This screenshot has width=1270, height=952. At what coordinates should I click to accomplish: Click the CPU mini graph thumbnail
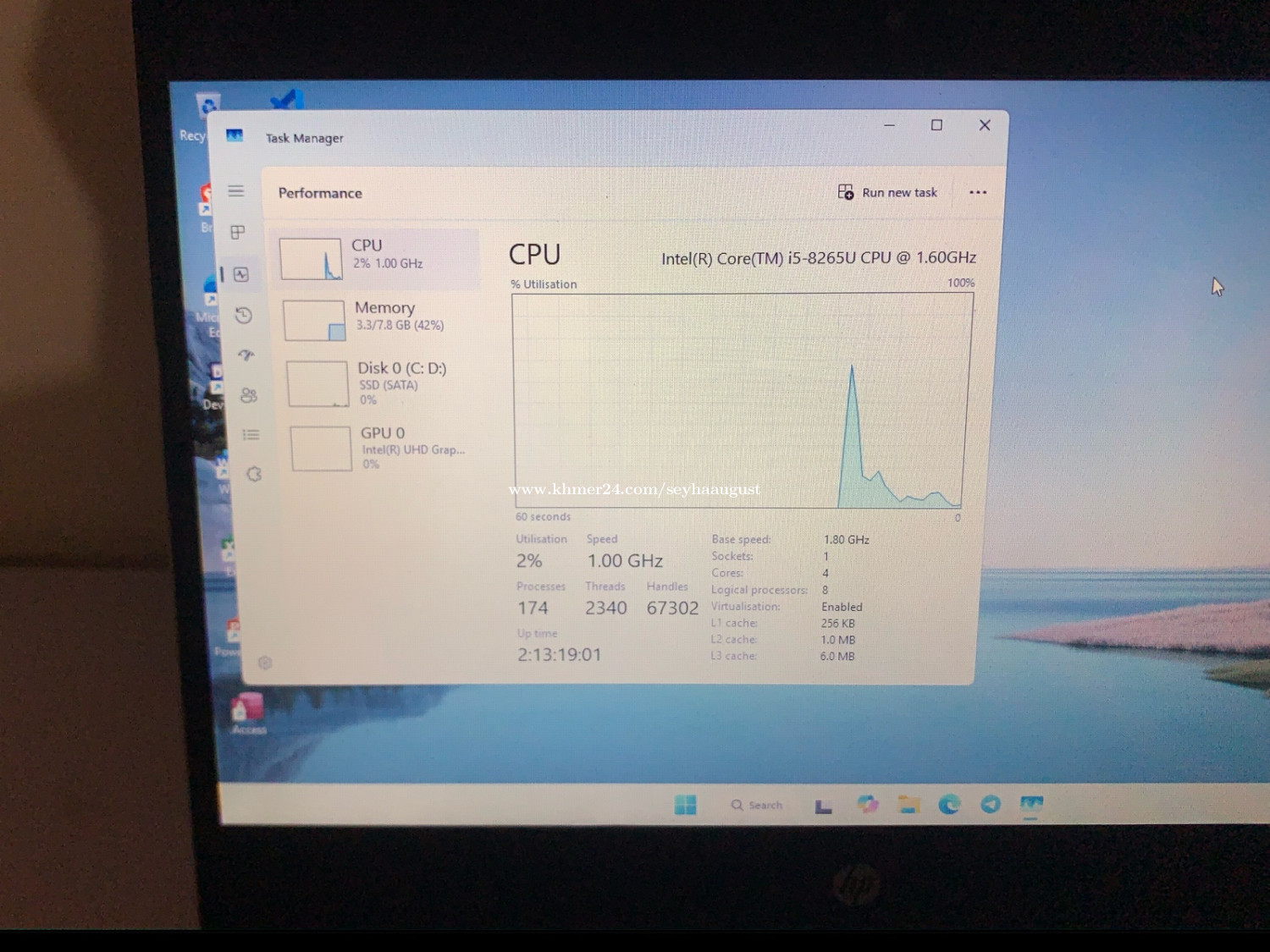pos(311,259)
